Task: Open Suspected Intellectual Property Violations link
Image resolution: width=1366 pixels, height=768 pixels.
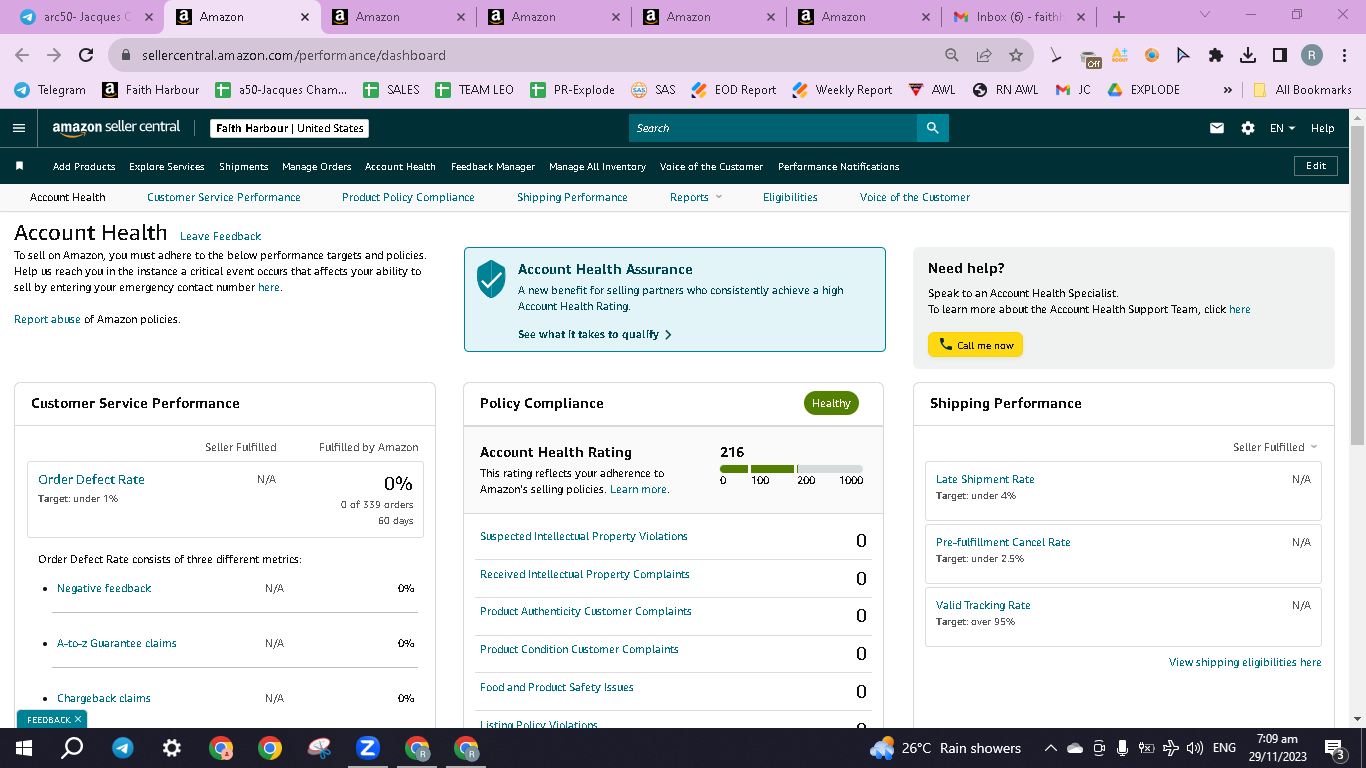Action: [584, 536]
